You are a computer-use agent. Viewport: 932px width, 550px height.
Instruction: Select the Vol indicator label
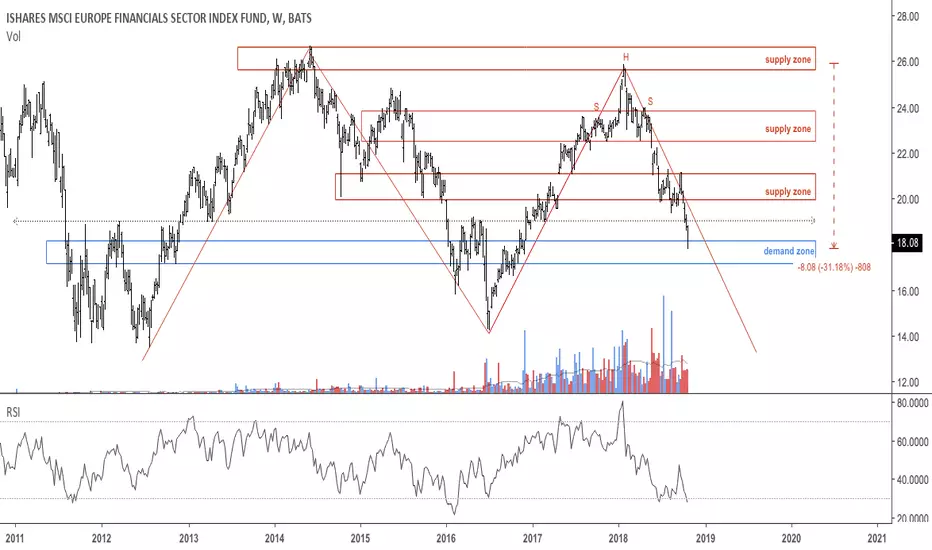click(13, 37)
